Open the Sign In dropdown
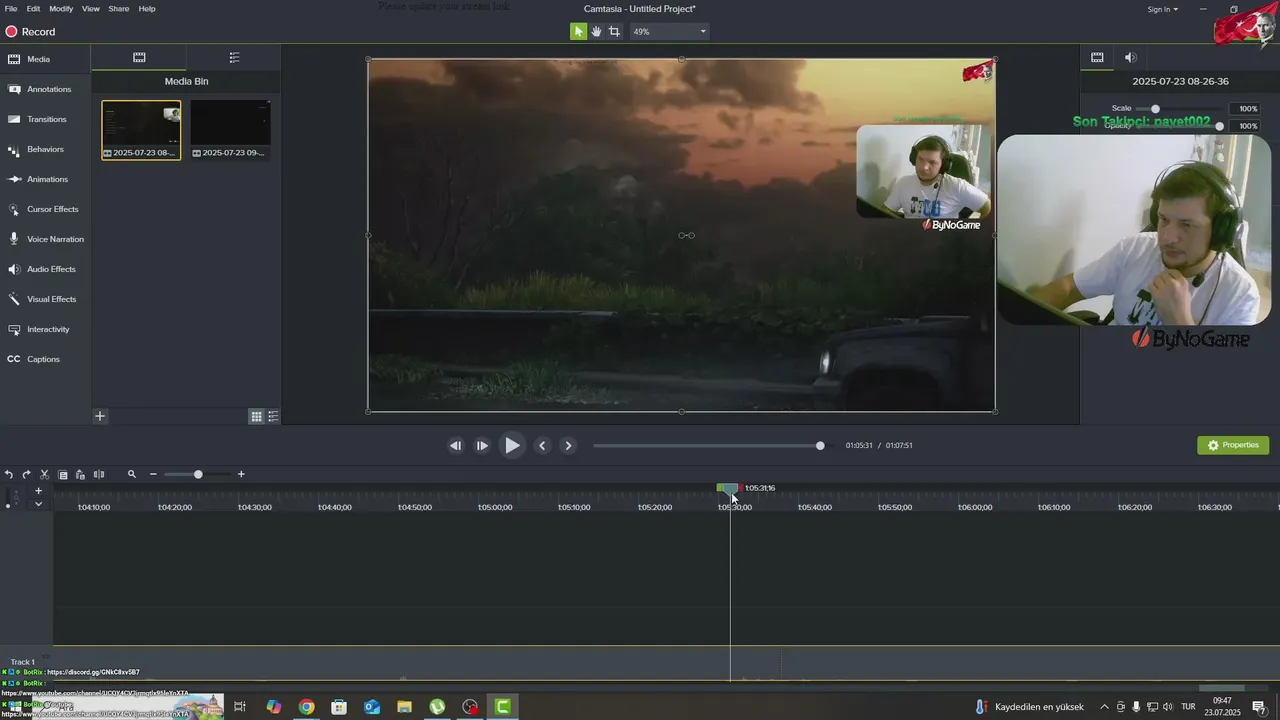Viewport: 1280px width, 720px height. 1162,9
